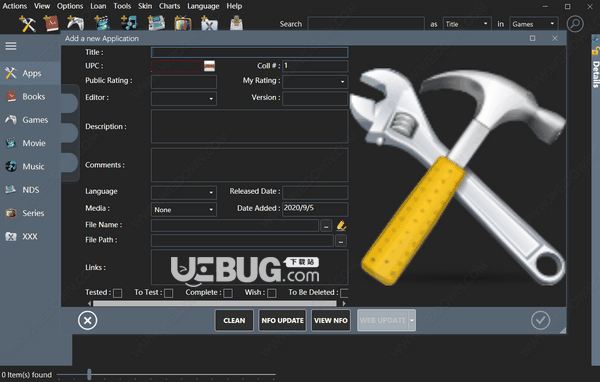Open the Actions menu
This screenshot has width=600, height=382.
[x=15, y=6]
